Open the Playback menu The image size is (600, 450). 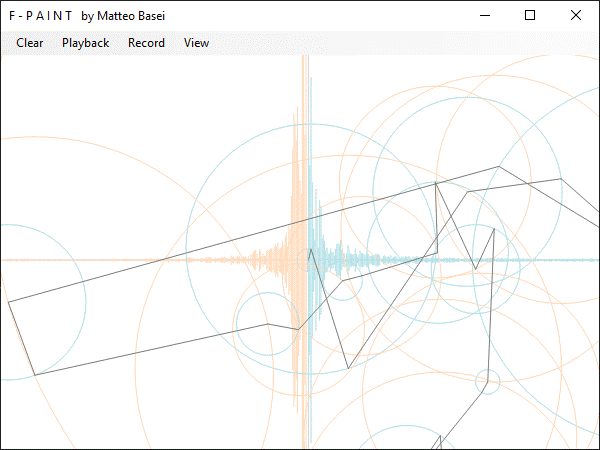click(x=85, y=43)
